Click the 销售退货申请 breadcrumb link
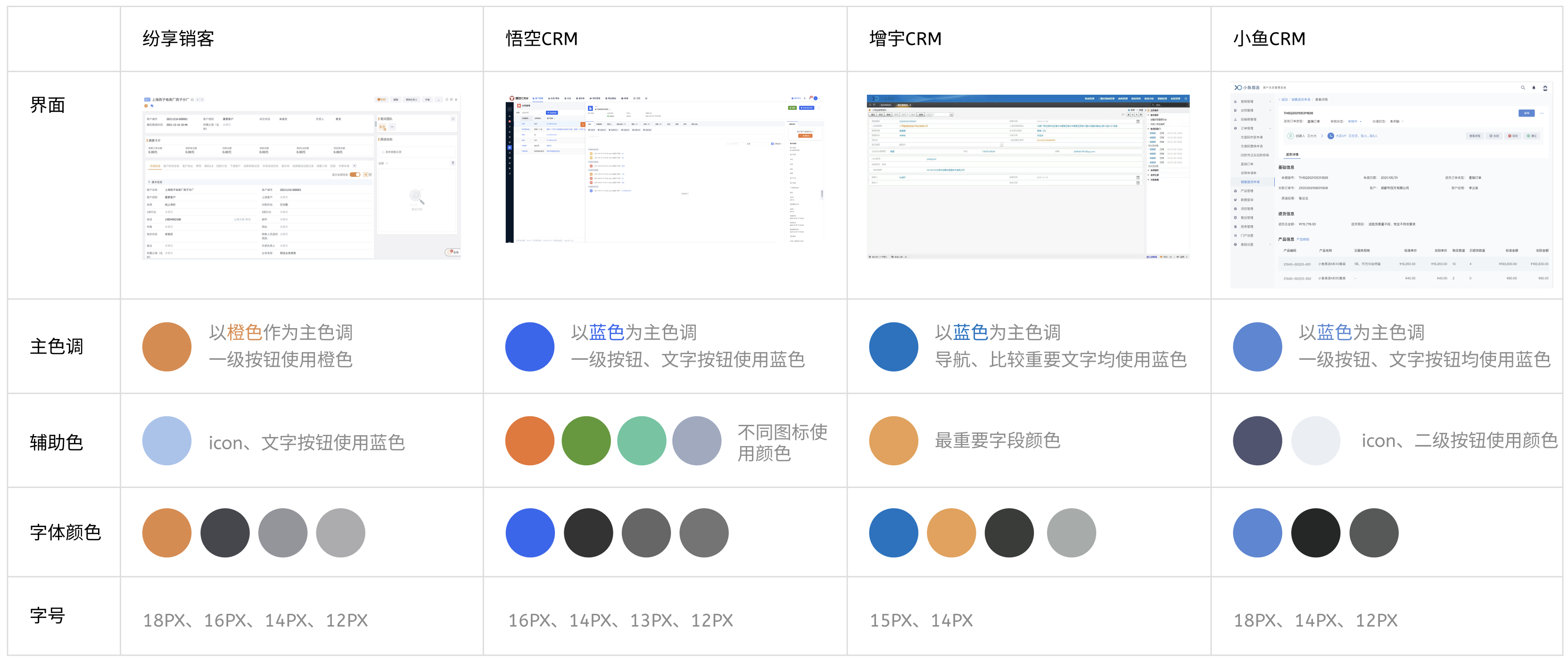The image size is (1568, 661). [1301, 99]
